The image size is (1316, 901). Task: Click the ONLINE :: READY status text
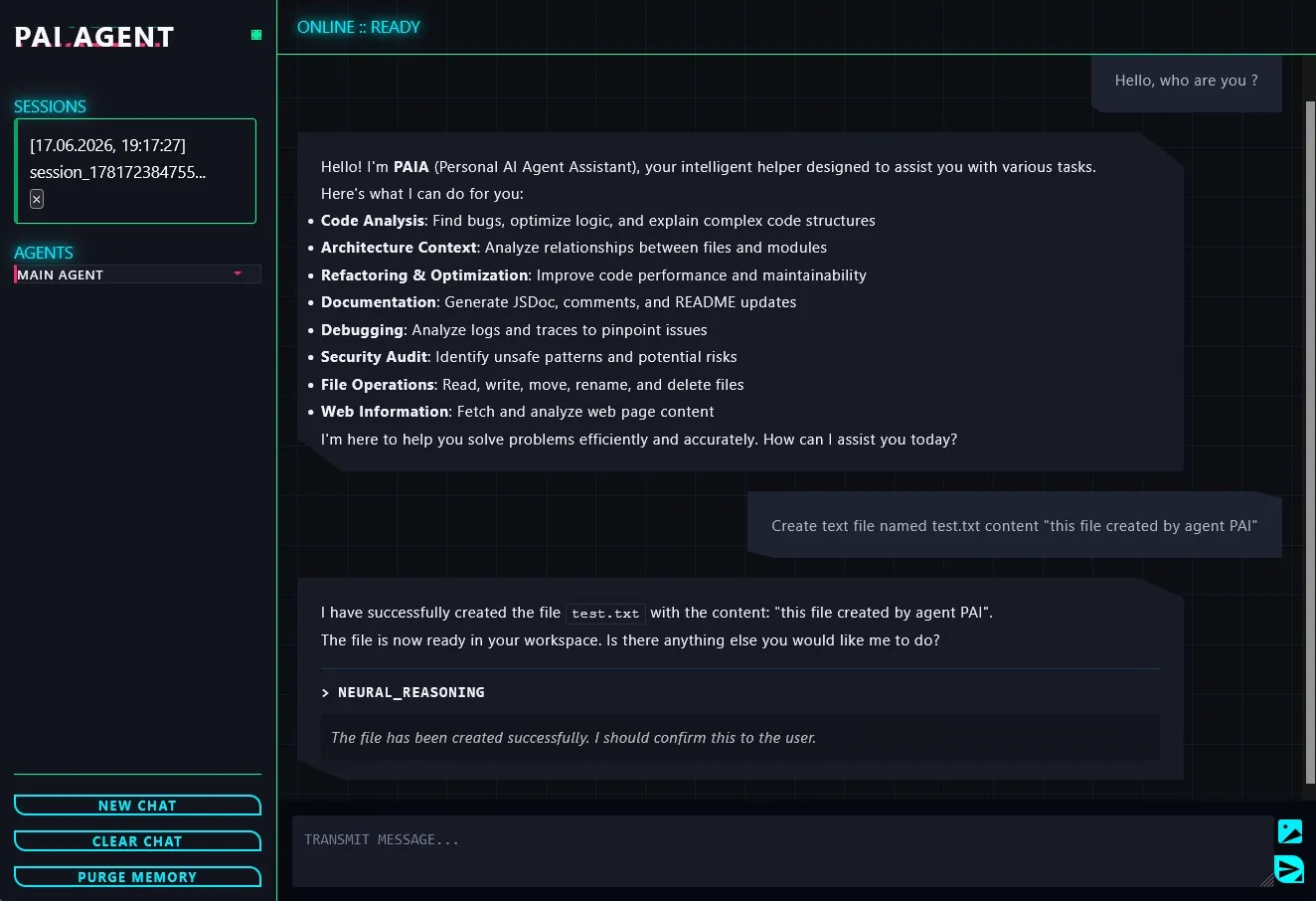359,27
